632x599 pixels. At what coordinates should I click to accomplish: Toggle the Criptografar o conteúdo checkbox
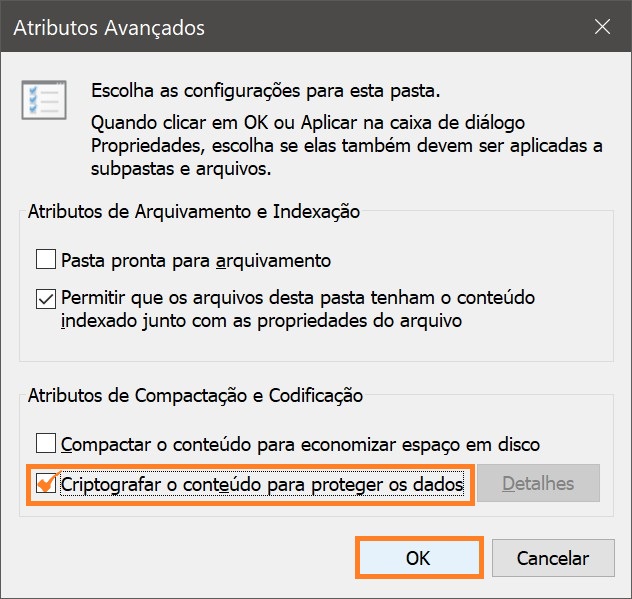pos(46,483)
